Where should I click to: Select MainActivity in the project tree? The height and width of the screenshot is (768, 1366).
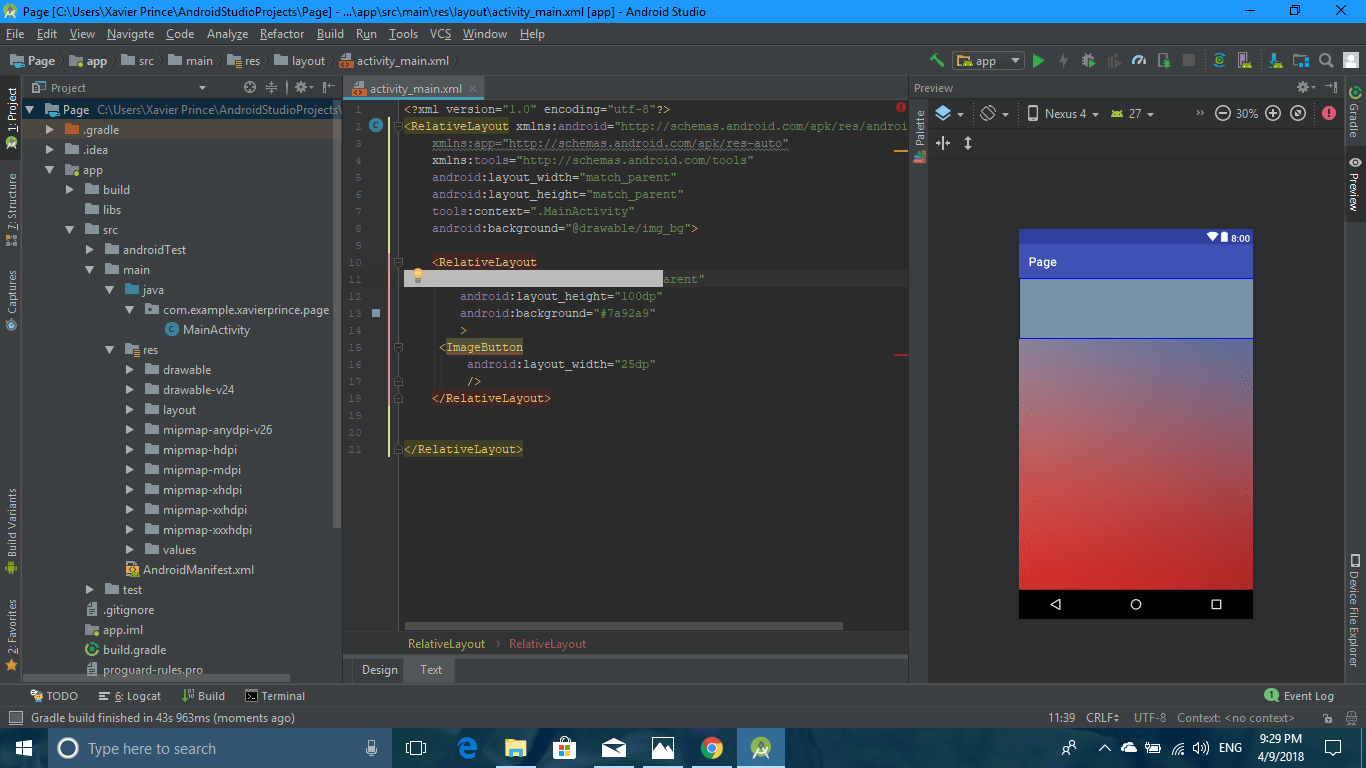click(216, 330)
